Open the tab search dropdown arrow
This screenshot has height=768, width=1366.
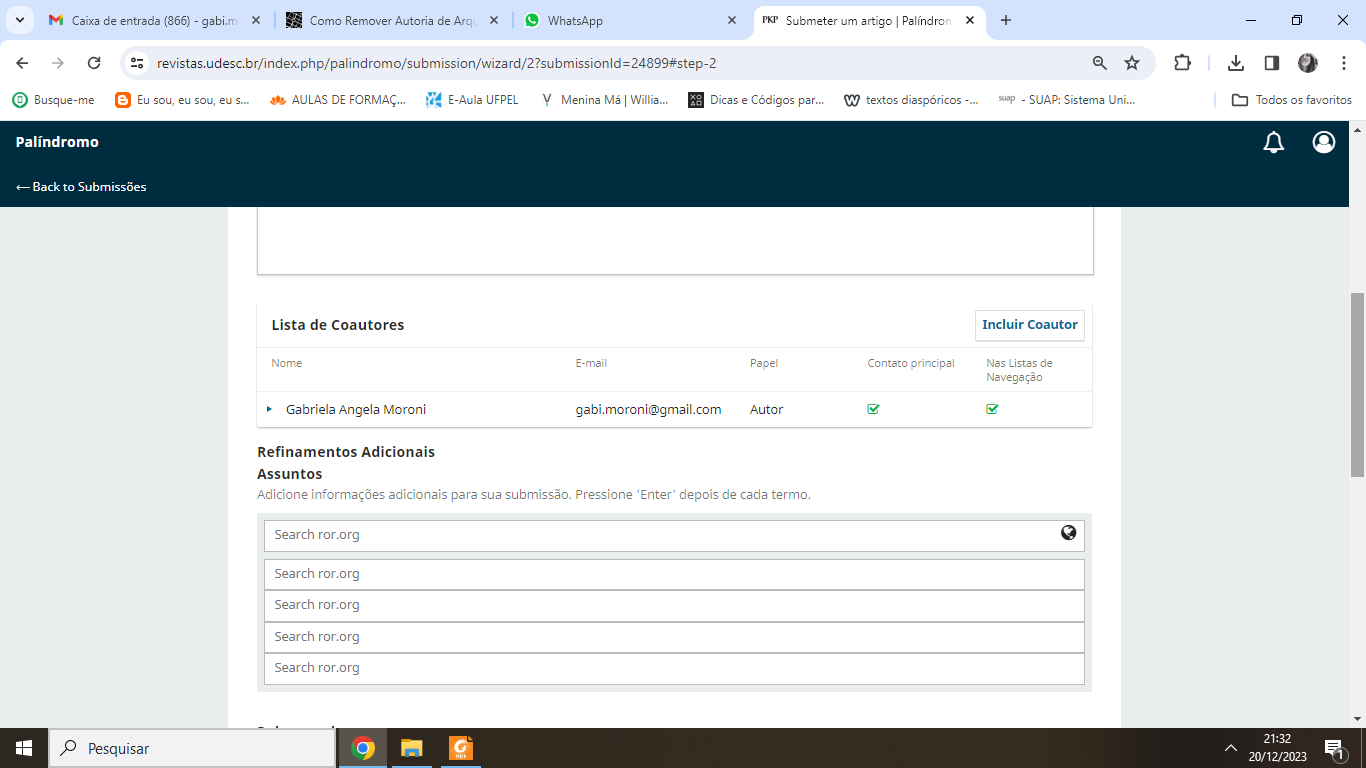(x=19, y=20)
